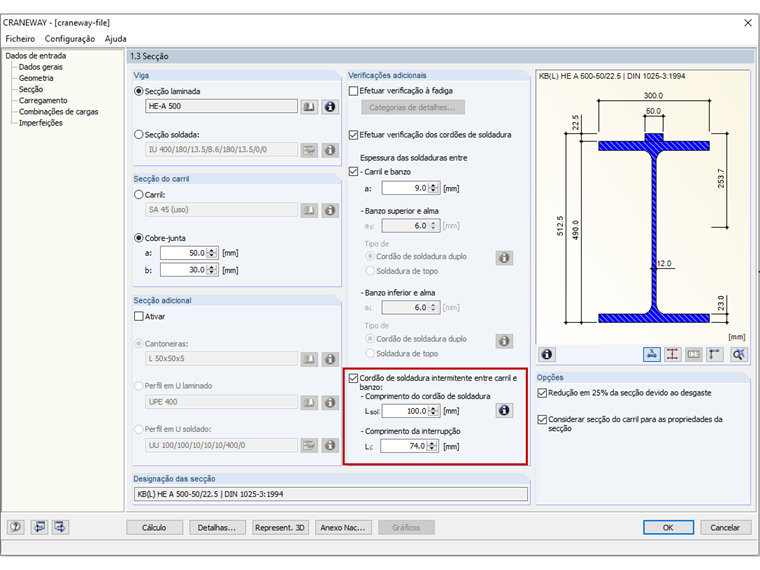Click the grayed numbering icon under graphic
This screenshot has height=570, width=760.
(x=694, y=354)
